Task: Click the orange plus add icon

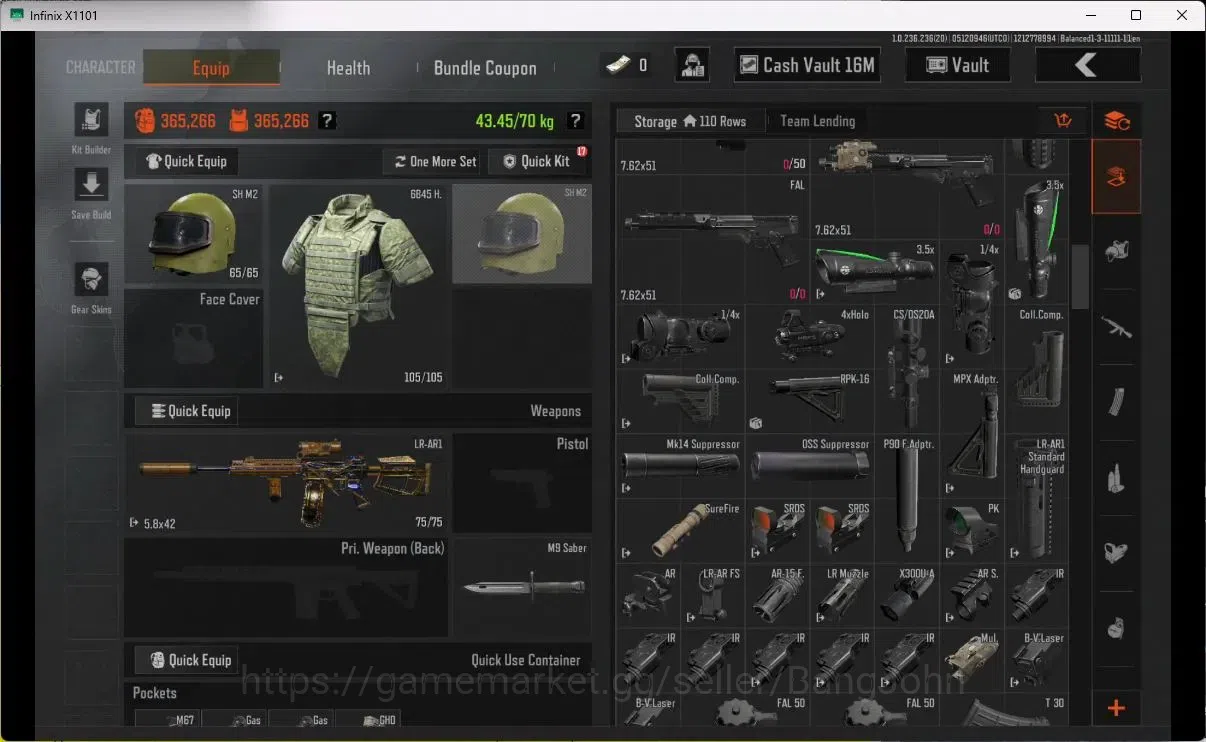Action: [x=1116, y=708]
